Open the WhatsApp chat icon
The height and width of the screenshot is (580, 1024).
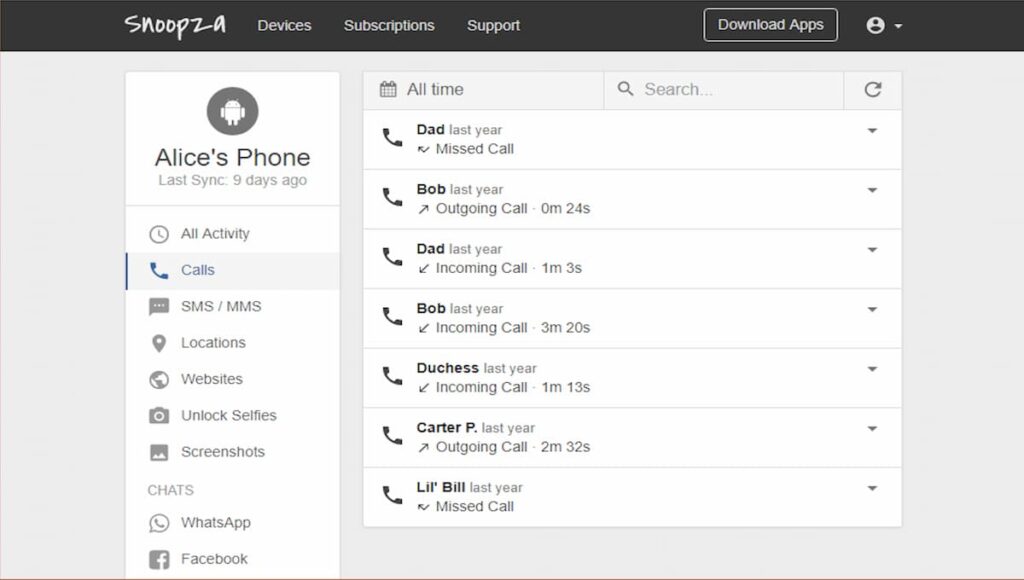[x=159, y=523]
